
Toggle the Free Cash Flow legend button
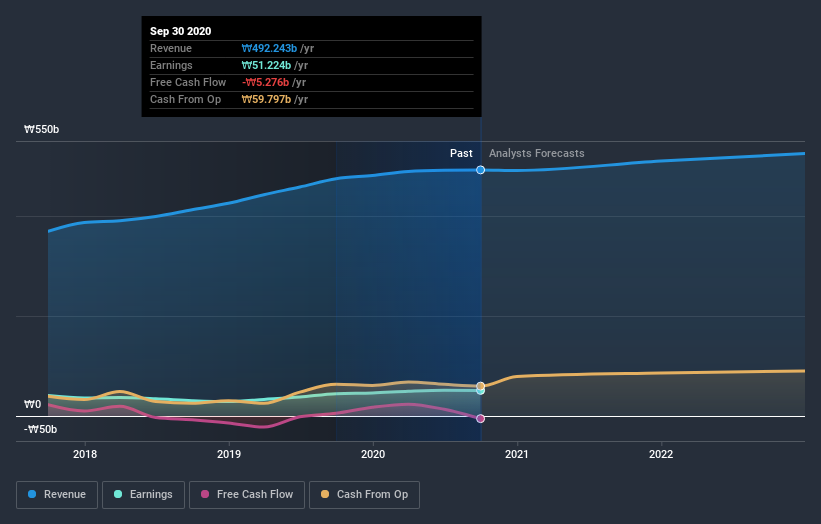point(247,495)
